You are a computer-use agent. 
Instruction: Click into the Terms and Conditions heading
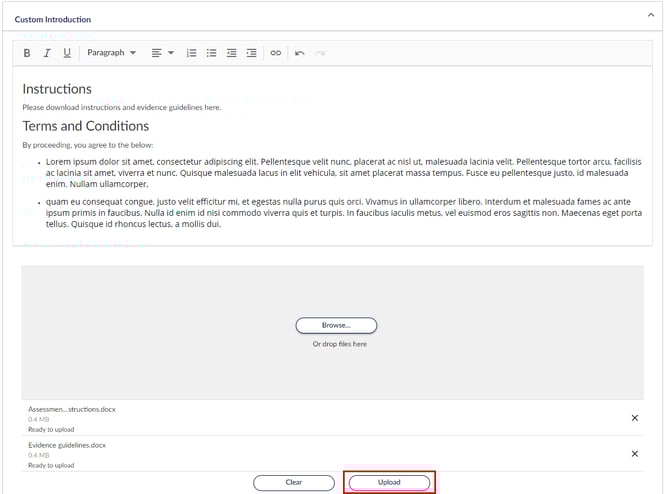click(86, 126)
